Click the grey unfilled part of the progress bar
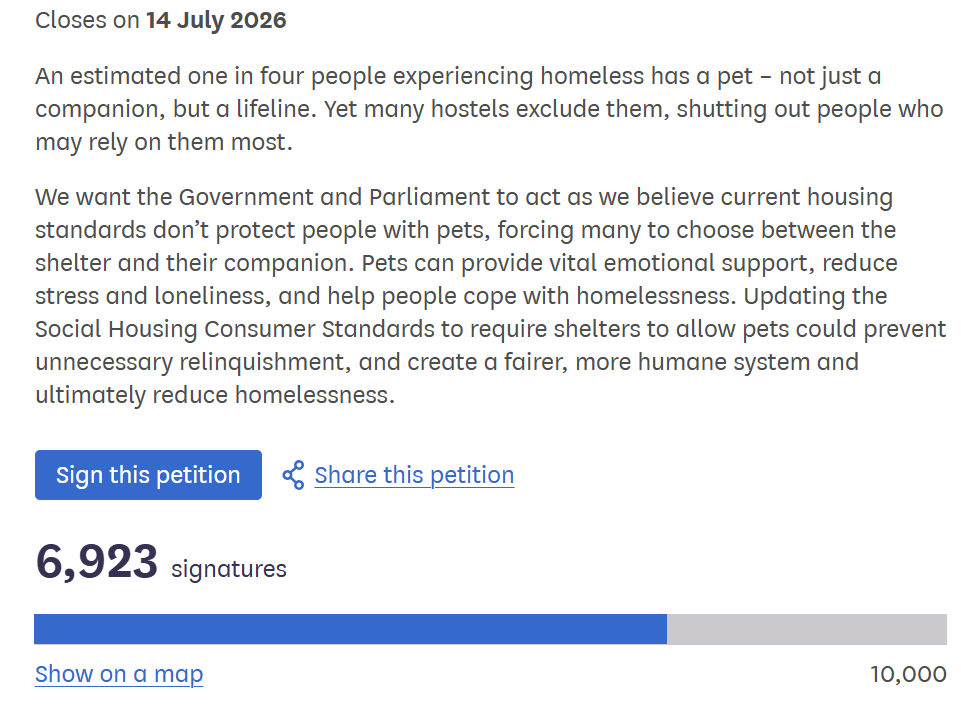This screenshot has height=710, width=961. [x=807, y=629]
